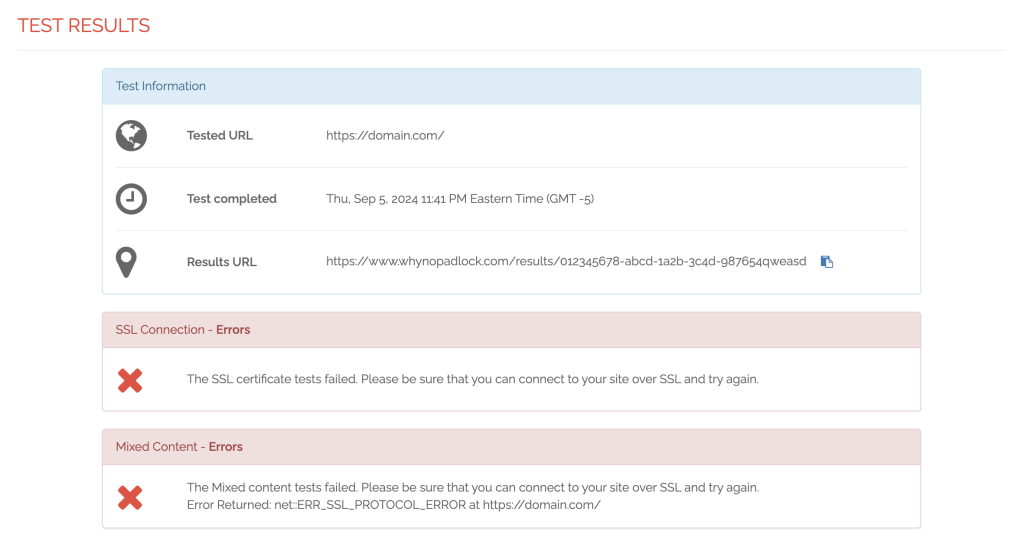Click the red X icon under SSL Connection
Viewport: 1024px width, 541px height.
pos(130,380)
